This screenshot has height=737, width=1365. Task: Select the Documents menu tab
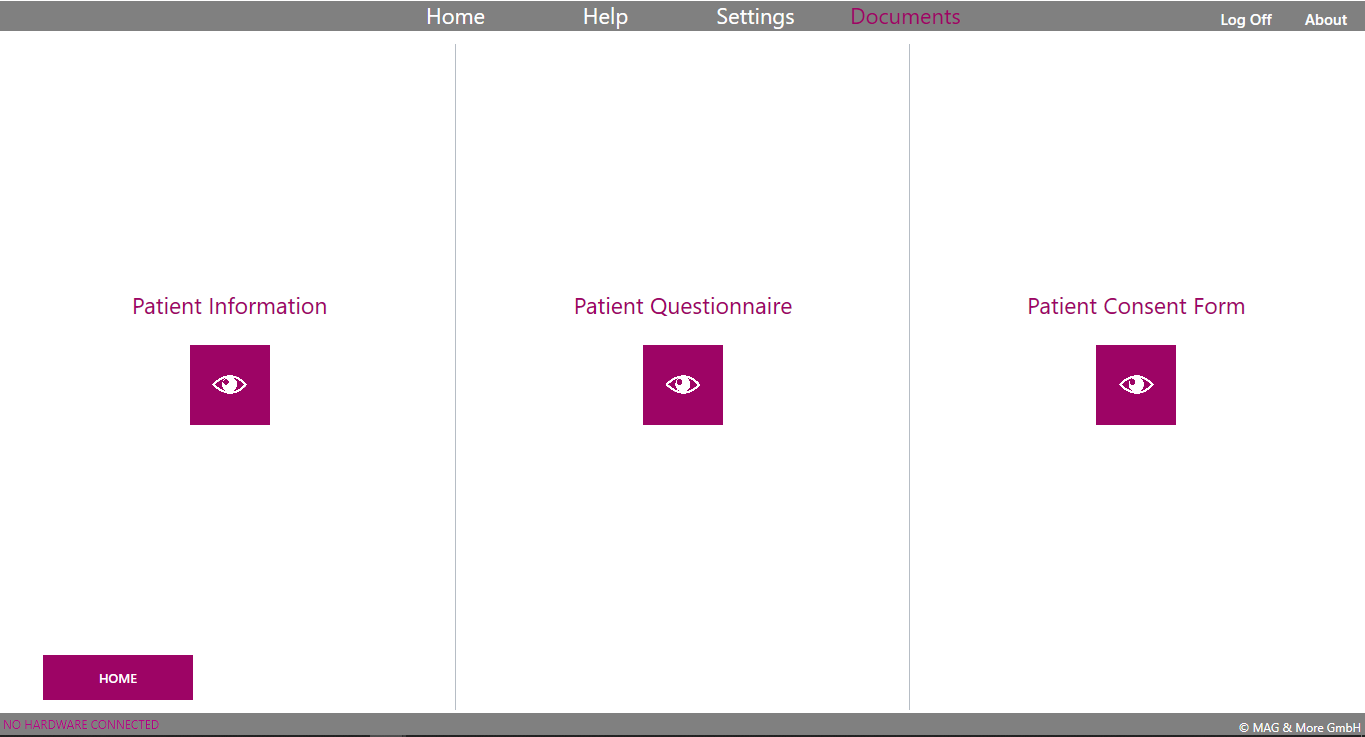pos(905,17)
